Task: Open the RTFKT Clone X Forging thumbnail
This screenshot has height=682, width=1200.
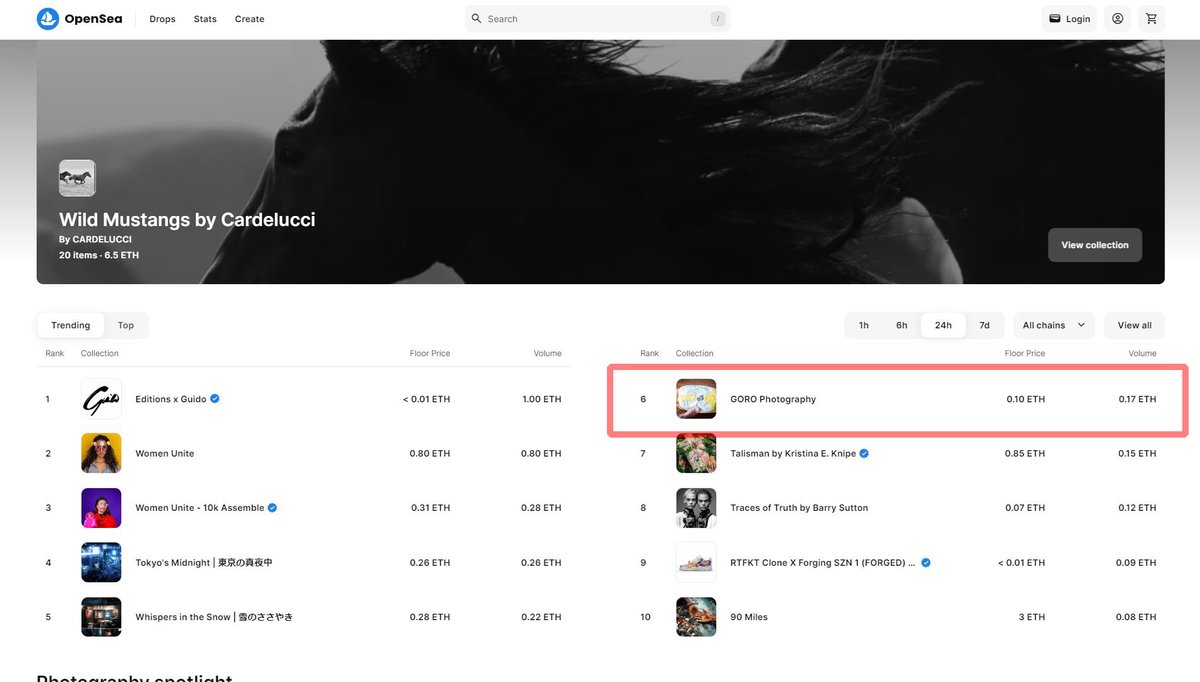Action: [x=696, y=562]
